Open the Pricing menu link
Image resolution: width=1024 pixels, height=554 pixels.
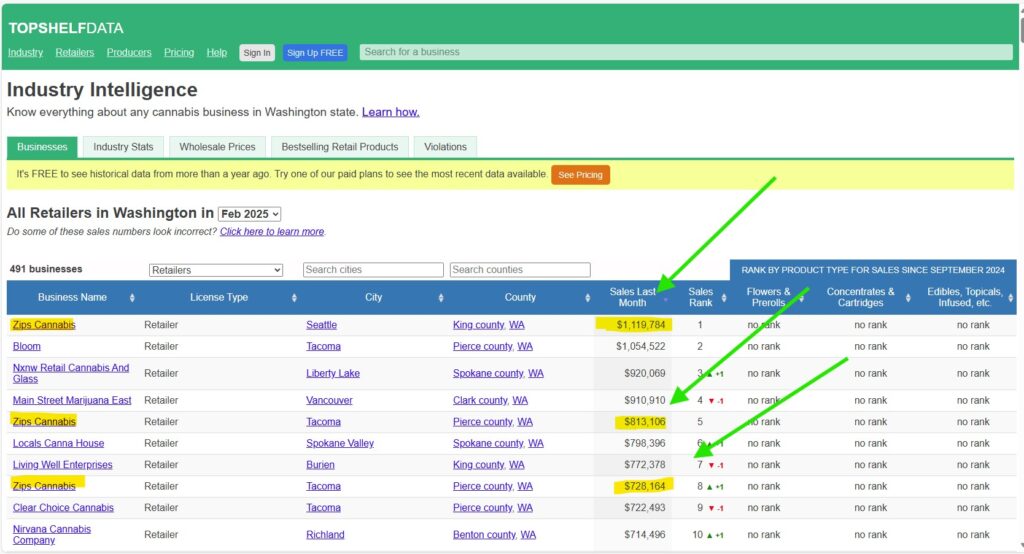(x=179, y=52)
